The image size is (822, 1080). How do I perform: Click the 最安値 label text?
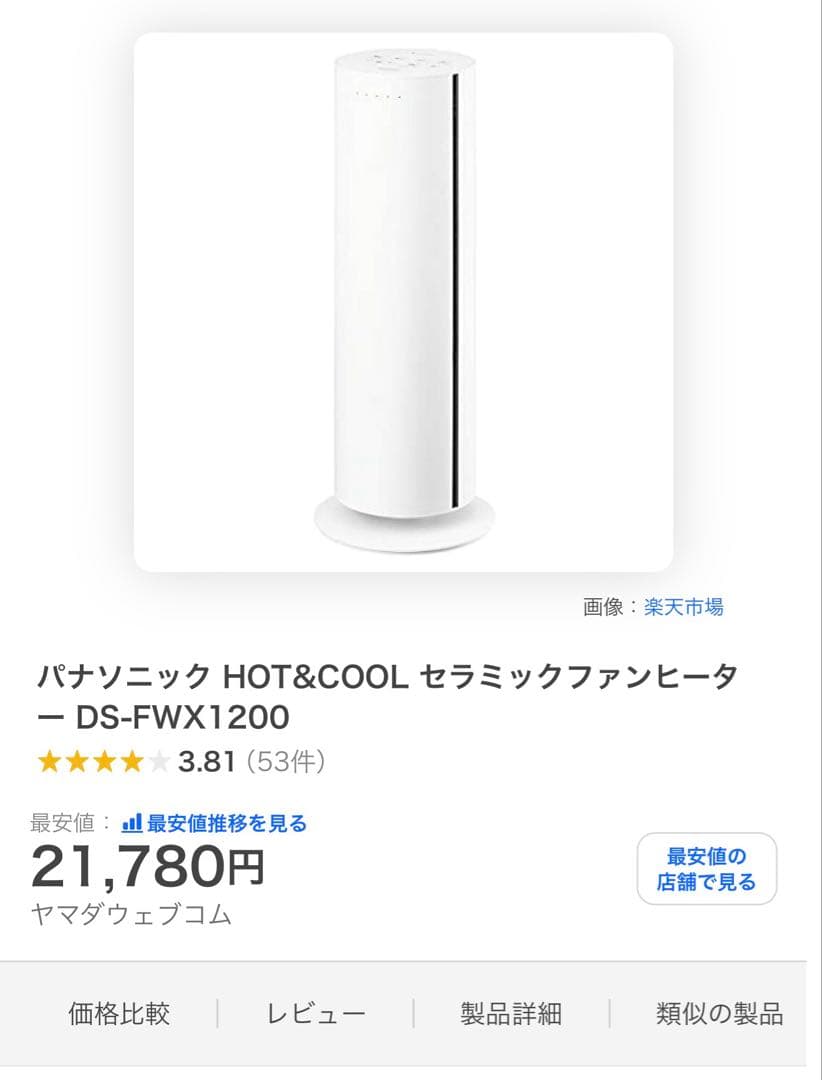(x=62, y=823)
